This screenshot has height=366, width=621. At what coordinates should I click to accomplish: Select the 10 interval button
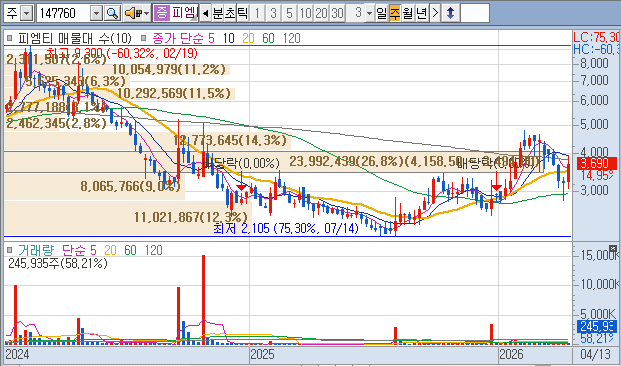[305, 13]
